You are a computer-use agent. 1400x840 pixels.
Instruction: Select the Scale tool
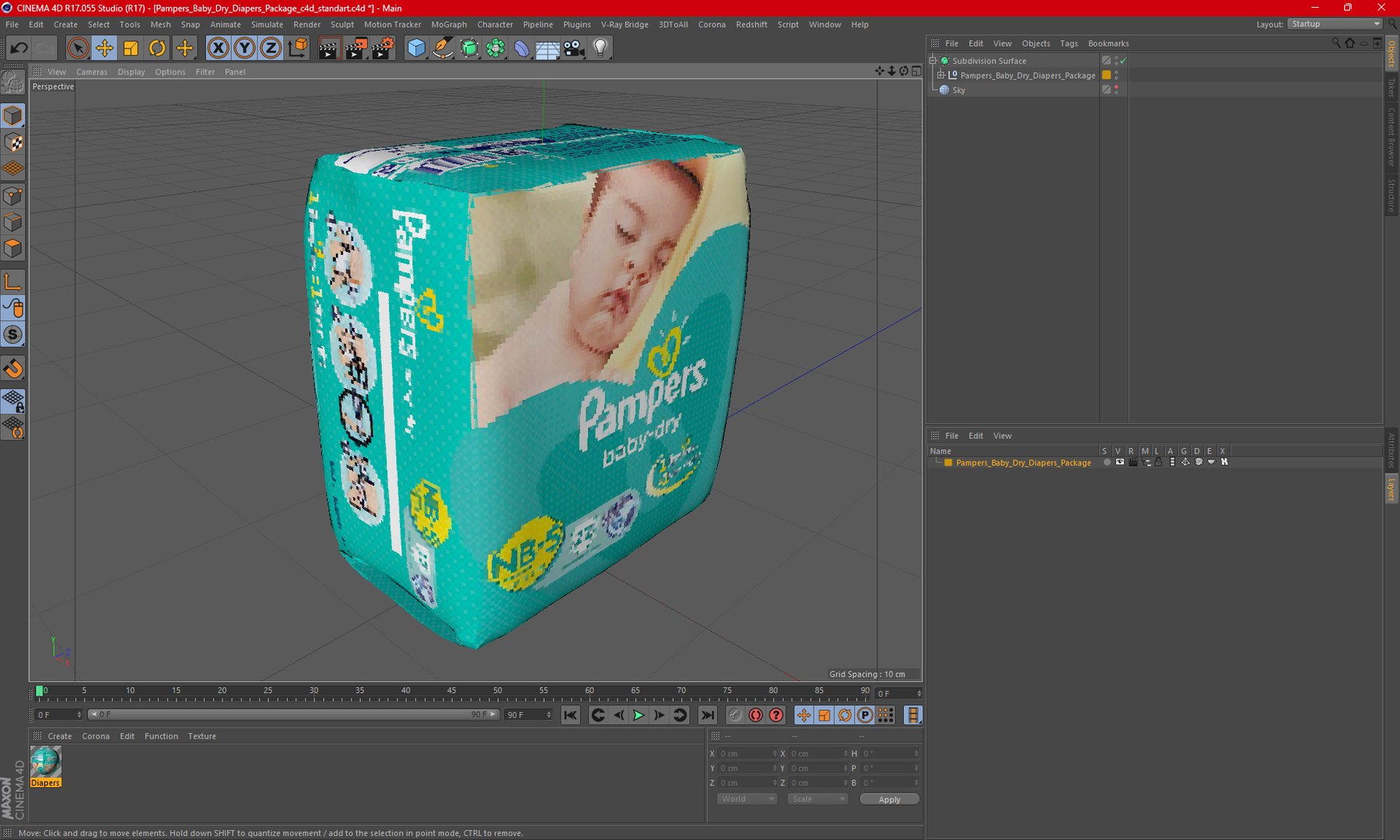pos(131,48)
